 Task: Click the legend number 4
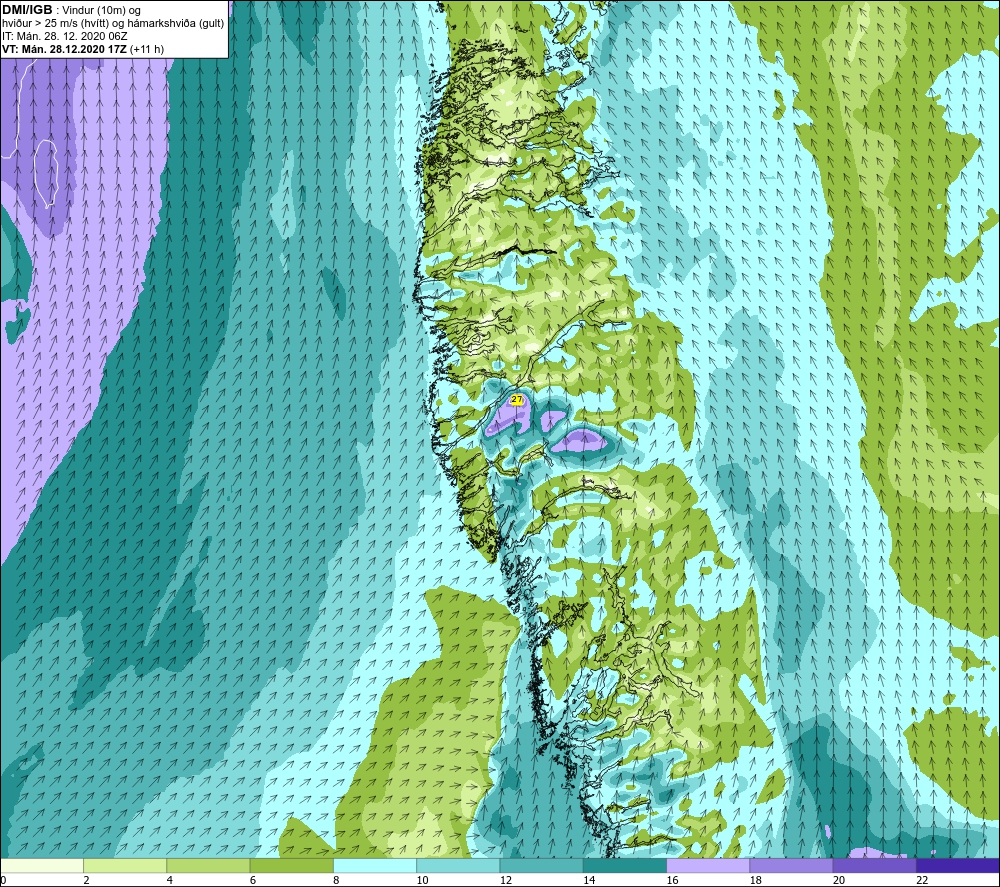tap(170, 880)
